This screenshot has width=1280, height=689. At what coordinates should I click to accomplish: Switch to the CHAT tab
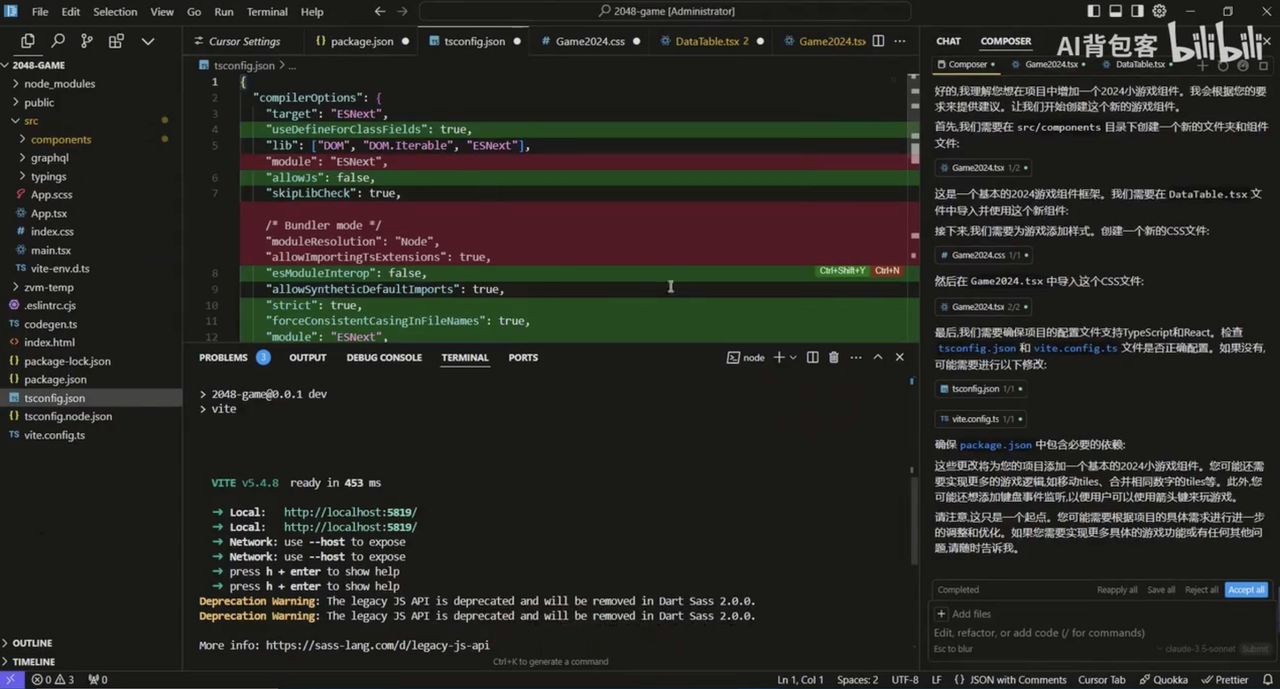click(x=948, y=41)
